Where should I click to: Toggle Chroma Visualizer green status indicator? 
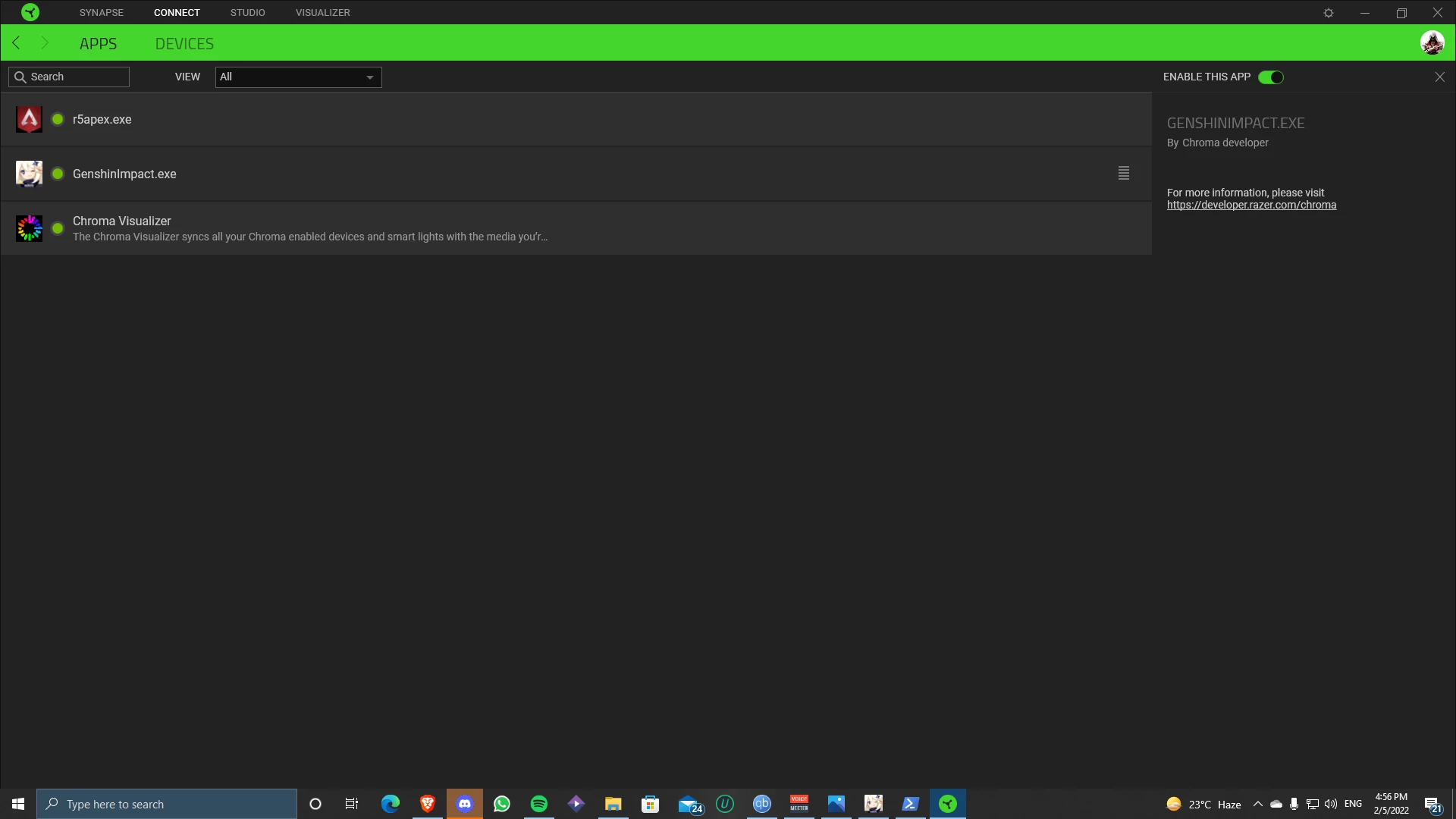[58, 228]
